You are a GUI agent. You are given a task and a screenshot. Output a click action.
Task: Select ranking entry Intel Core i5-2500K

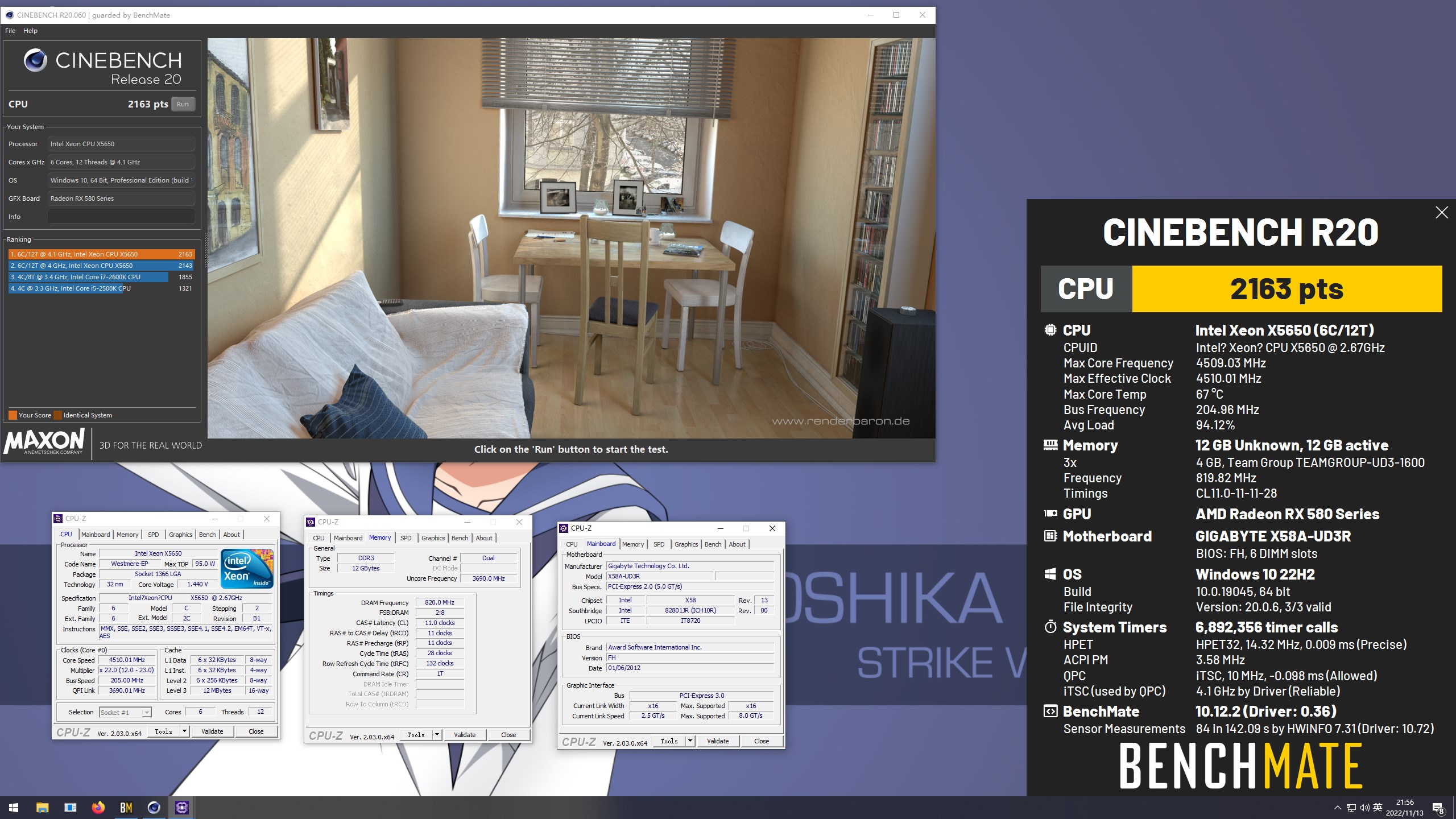(101, 288)
